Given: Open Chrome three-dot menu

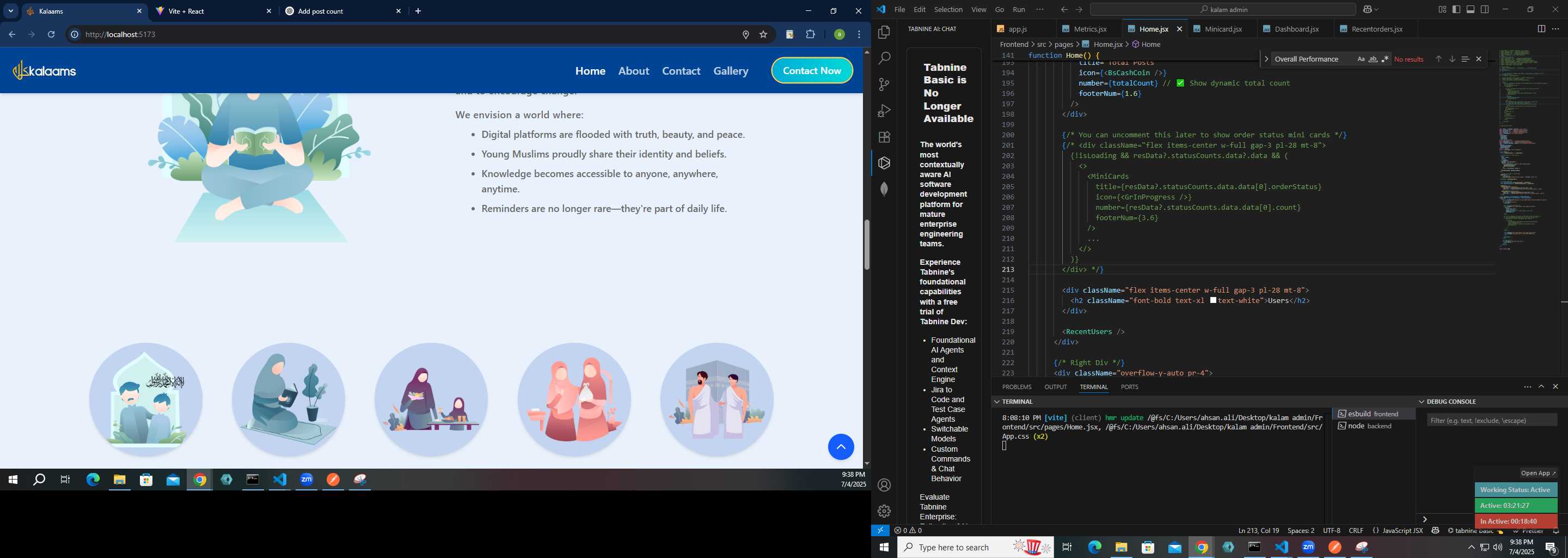Looking at the screenshot, I should [859, 35].
